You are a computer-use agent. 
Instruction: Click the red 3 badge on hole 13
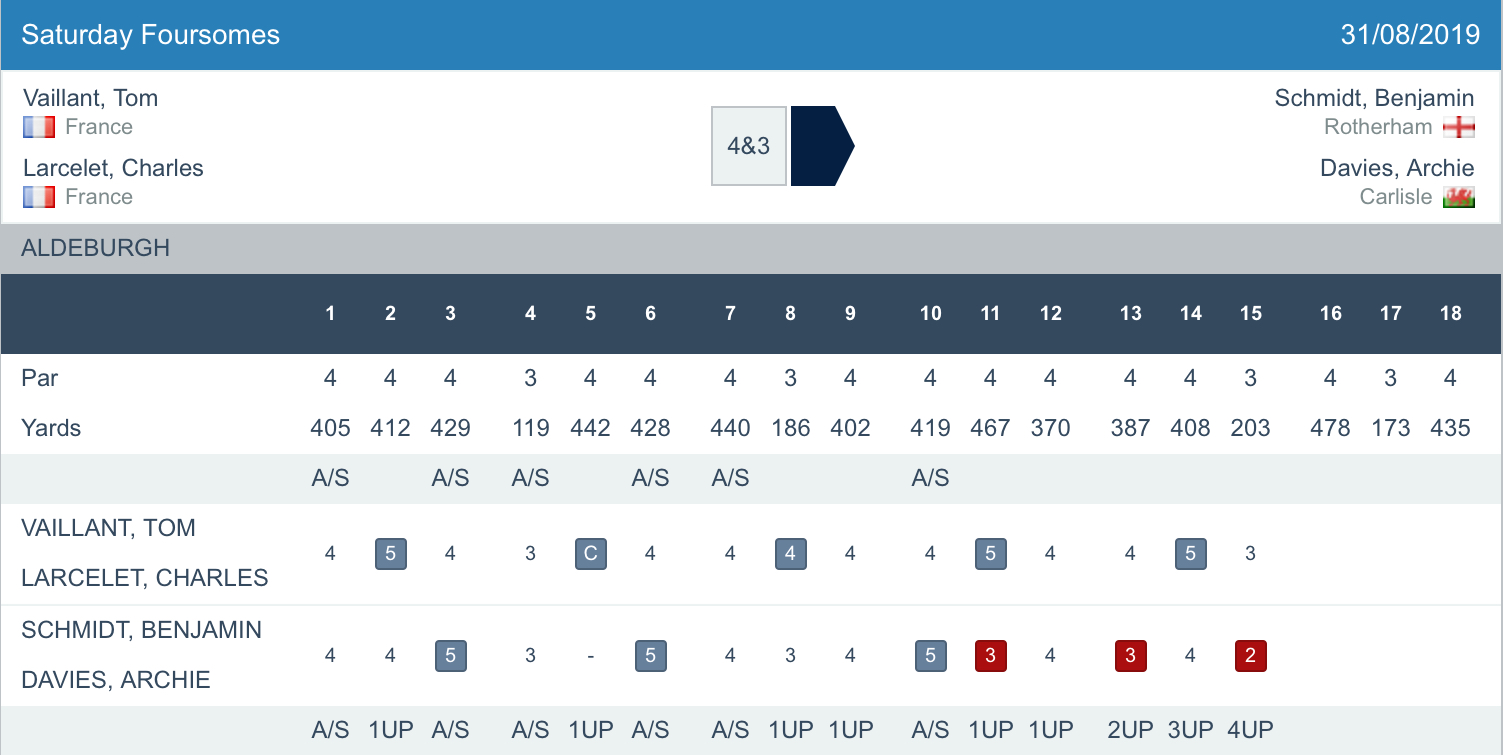(x=1130, y=656)
